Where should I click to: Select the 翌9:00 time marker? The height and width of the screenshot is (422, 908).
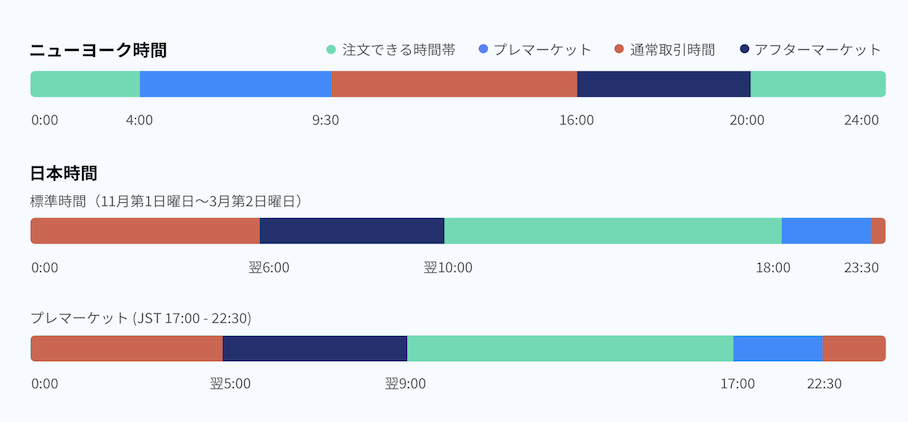pyautogui.click(x=406, y=384)
